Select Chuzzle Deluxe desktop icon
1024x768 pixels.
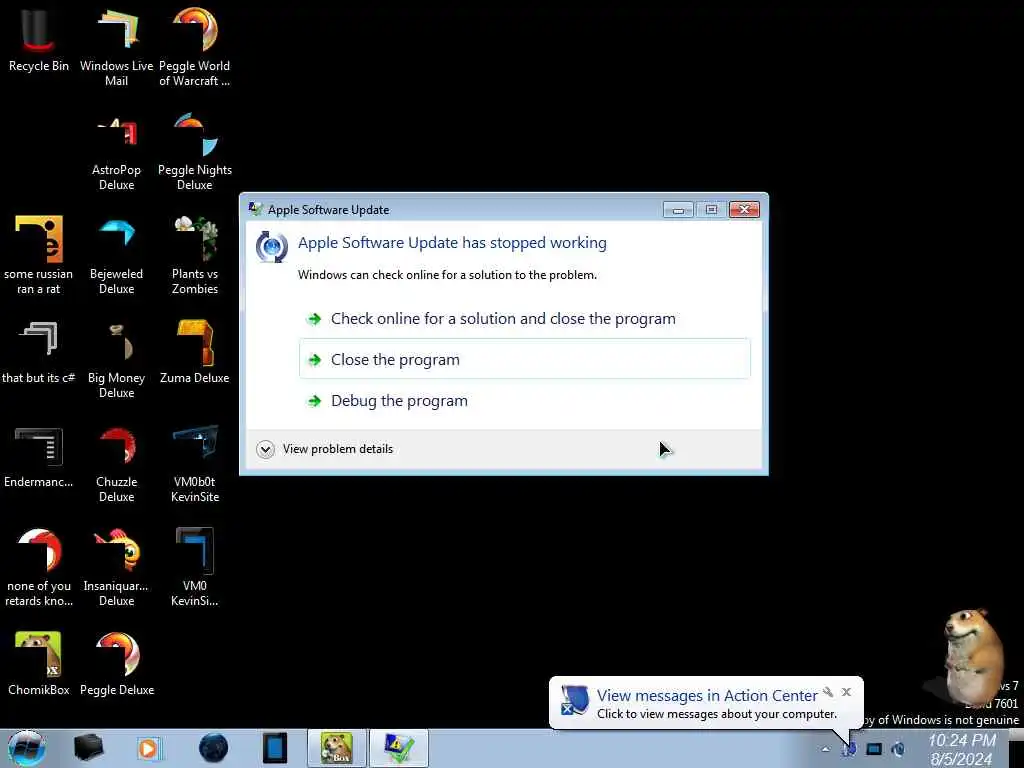(116, 465)
